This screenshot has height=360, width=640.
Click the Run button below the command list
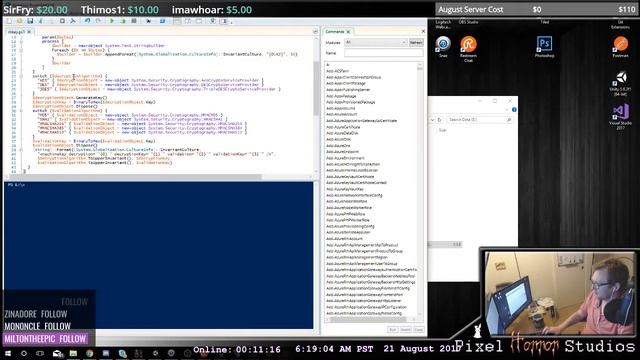tap(392, 329)
